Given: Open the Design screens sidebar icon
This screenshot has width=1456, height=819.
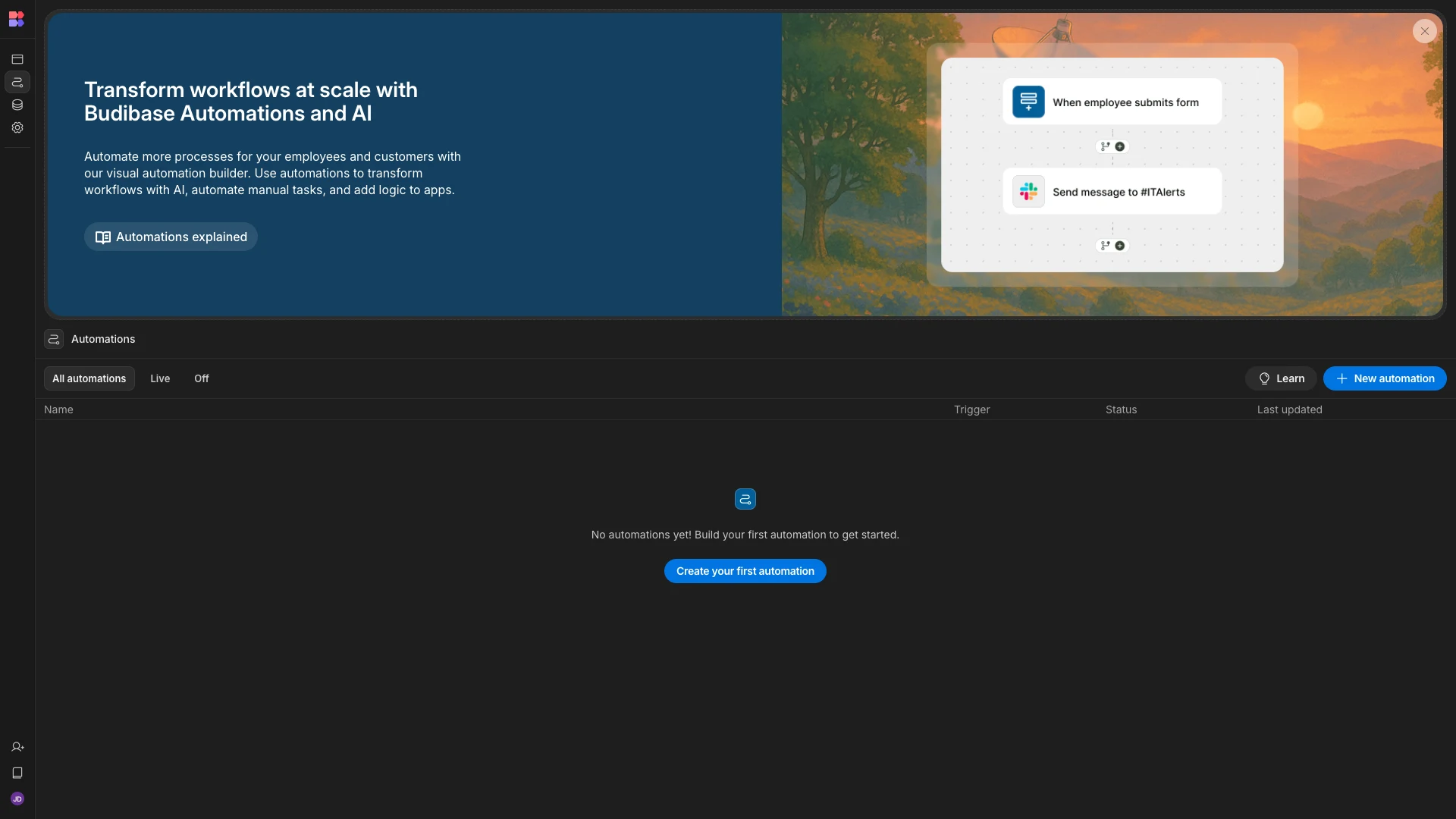Looking at the screenshot, I should (17, 59).
